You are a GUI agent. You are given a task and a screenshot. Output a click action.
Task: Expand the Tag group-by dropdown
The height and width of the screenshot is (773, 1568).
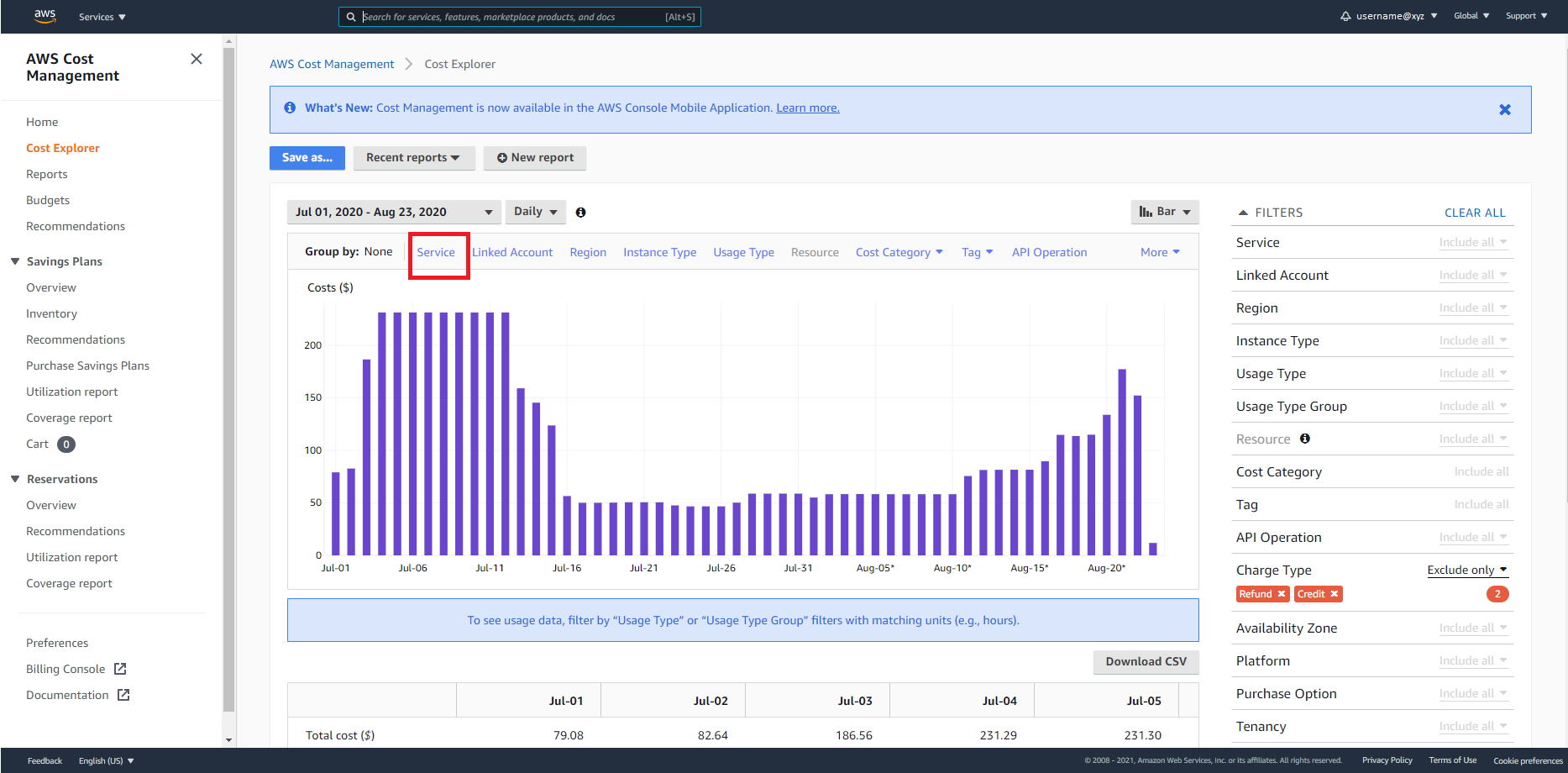[978, 252]
